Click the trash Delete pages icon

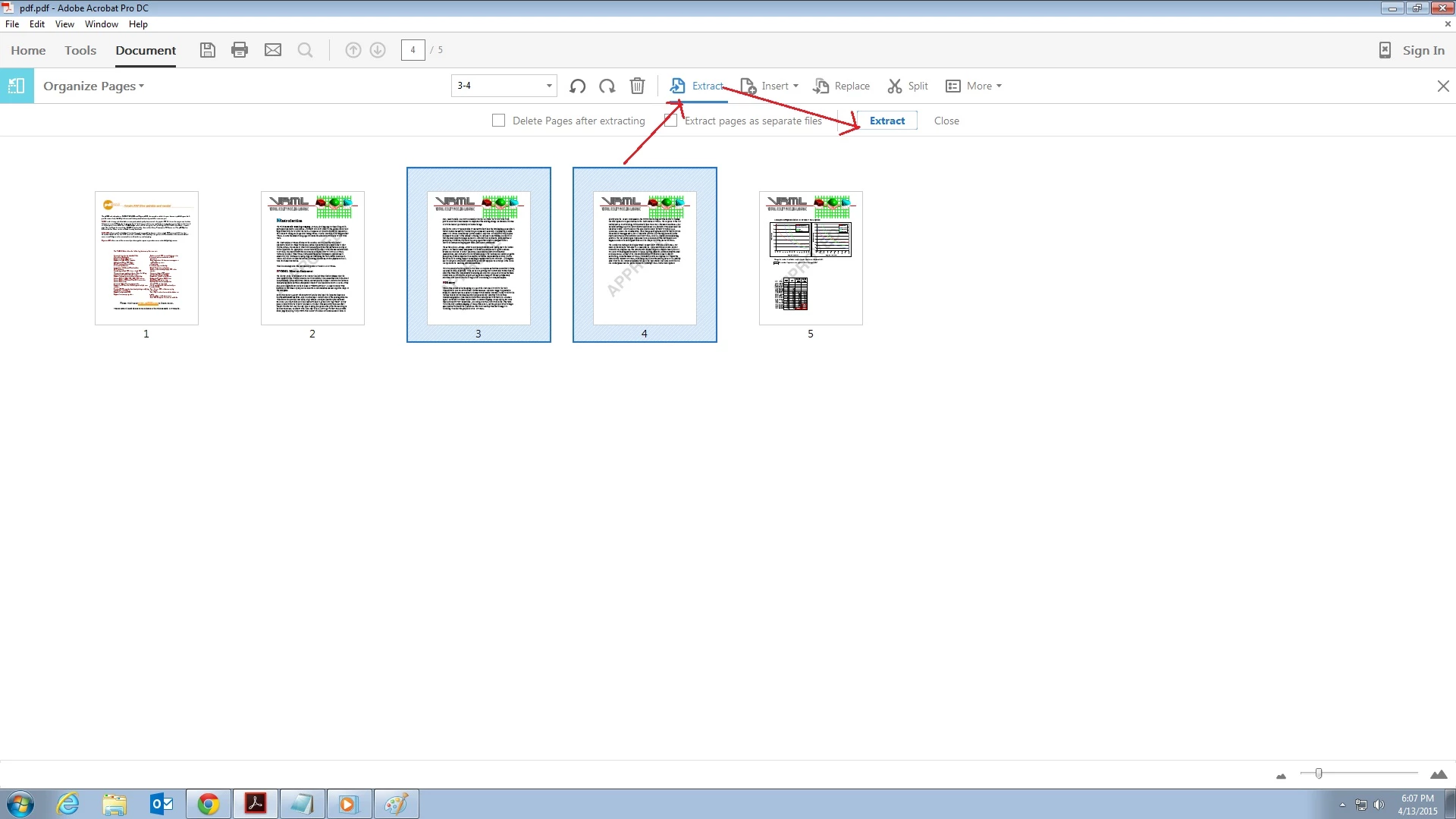tap(637, 86)
